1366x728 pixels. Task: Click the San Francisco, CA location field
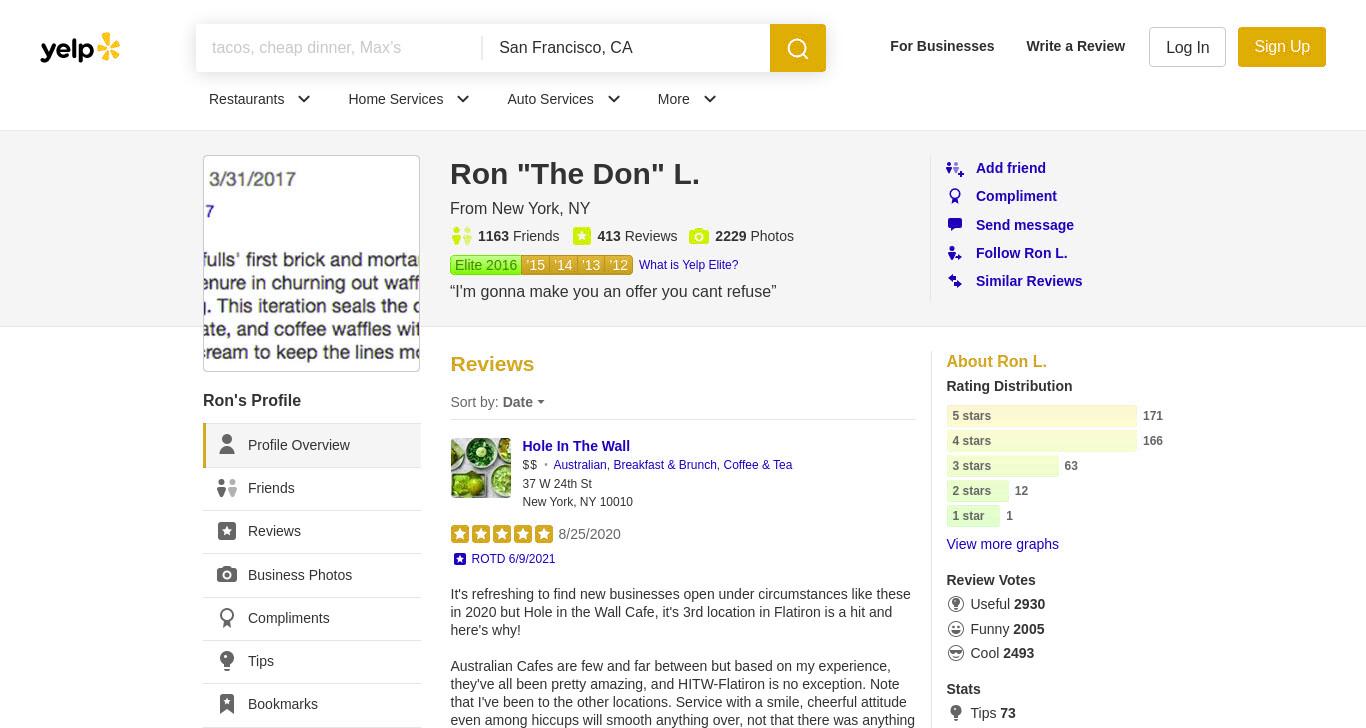pyautogui.click(x=626, y=48)
